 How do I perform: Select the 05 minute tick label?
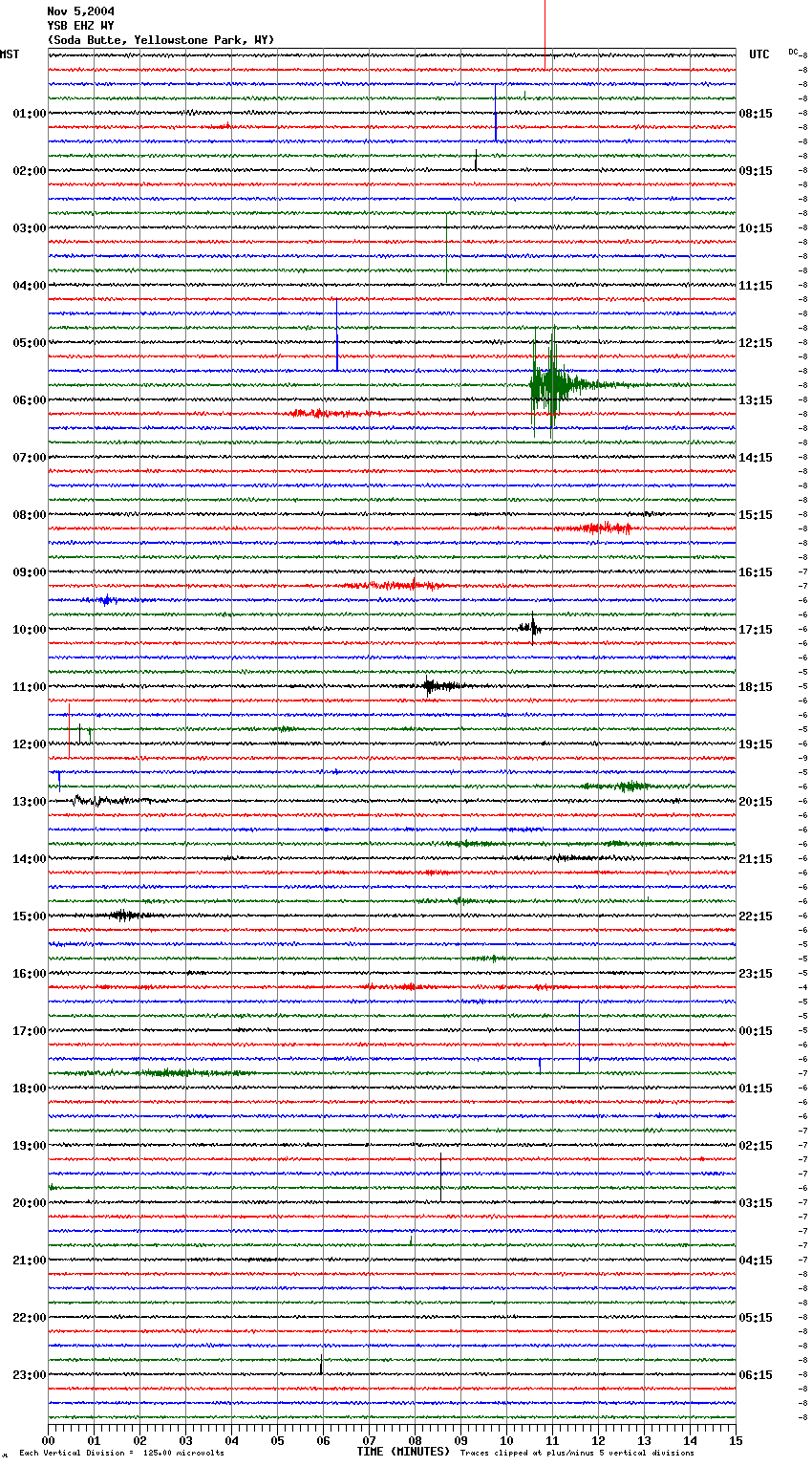click(277, 1440)
